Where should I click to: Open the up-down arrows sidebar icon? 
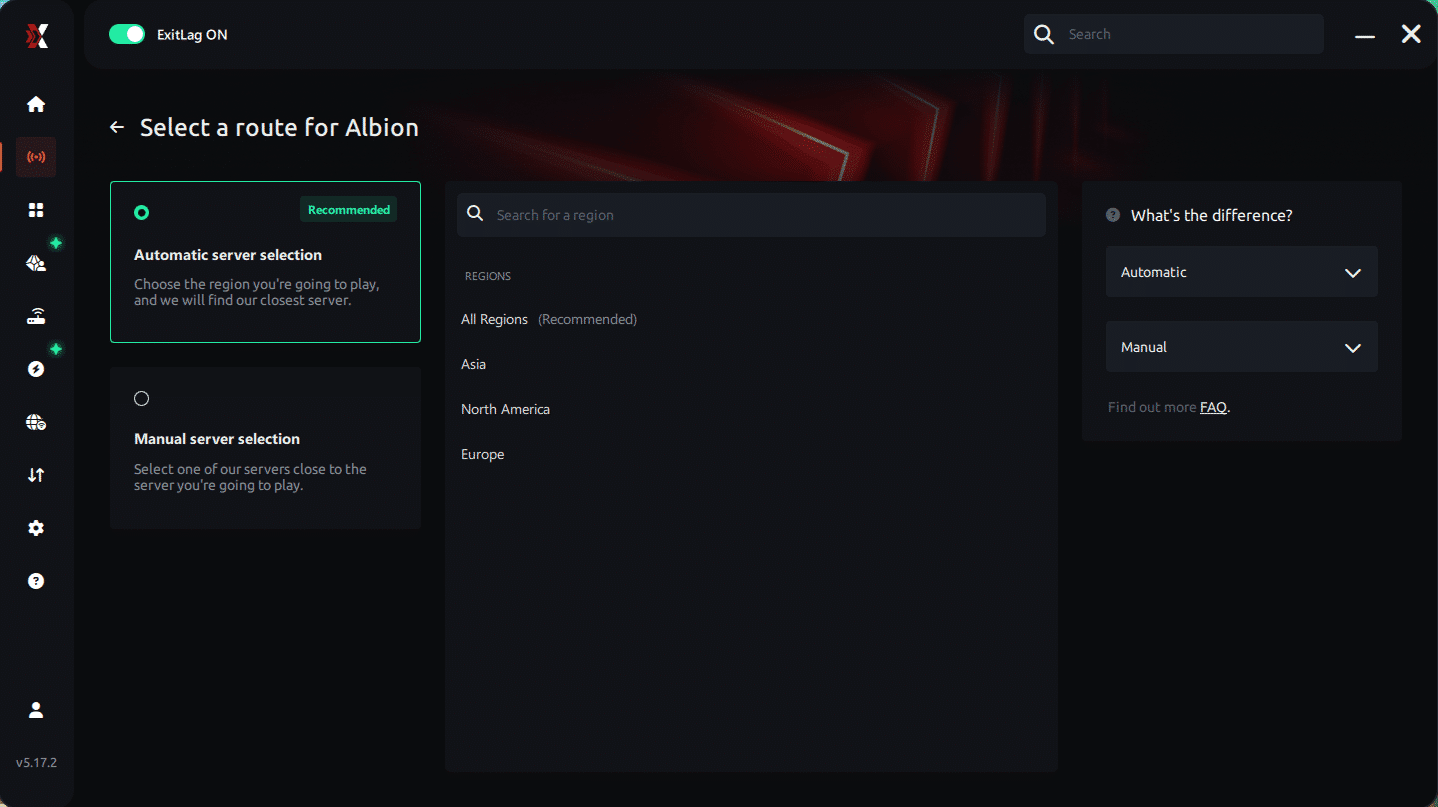36,475
